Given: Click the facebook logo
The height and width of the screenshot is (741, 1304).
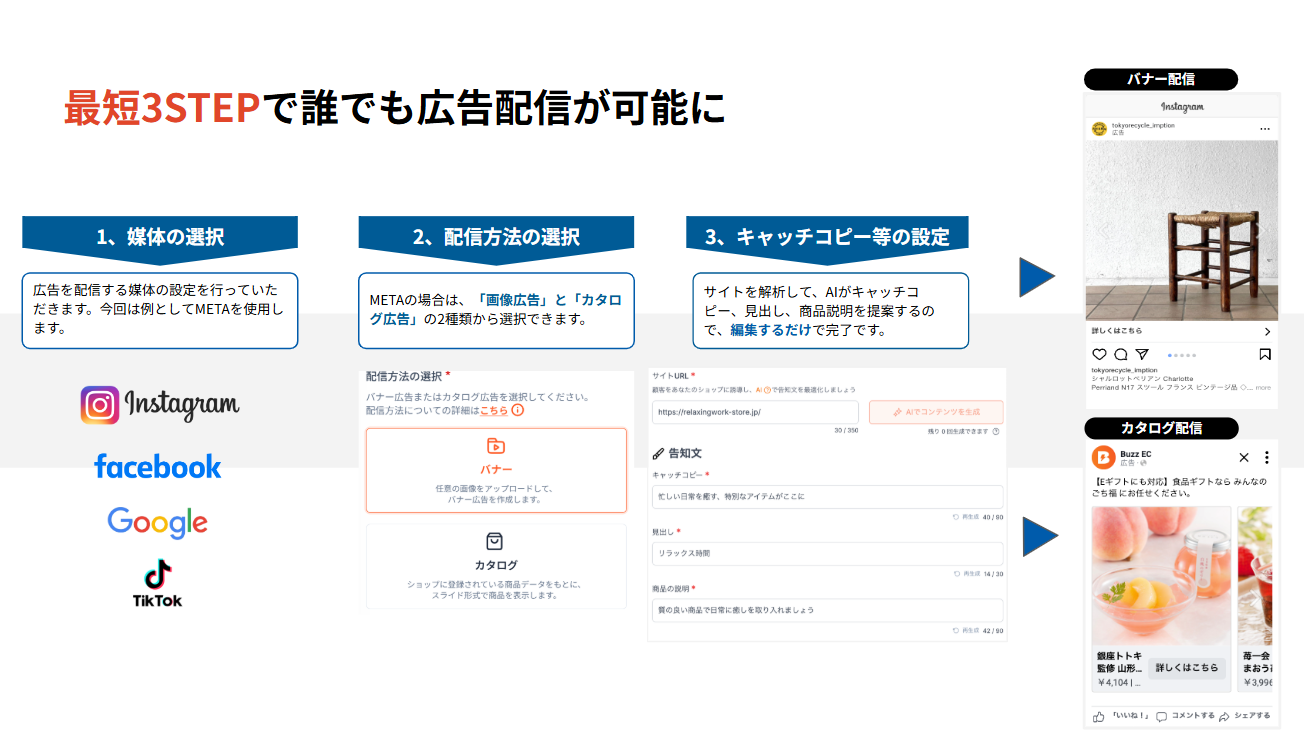Looking at the screenshot, I should 158,466.
